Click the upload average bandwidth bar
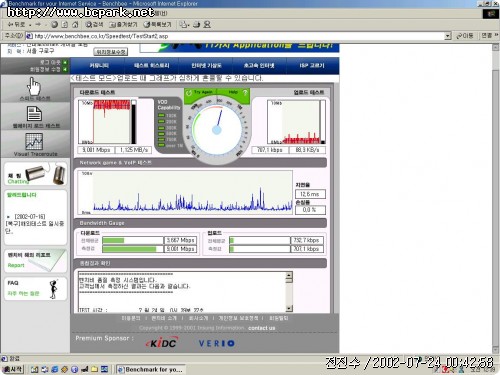This screenshot has height=375, width=500. (x=260, y=240)
